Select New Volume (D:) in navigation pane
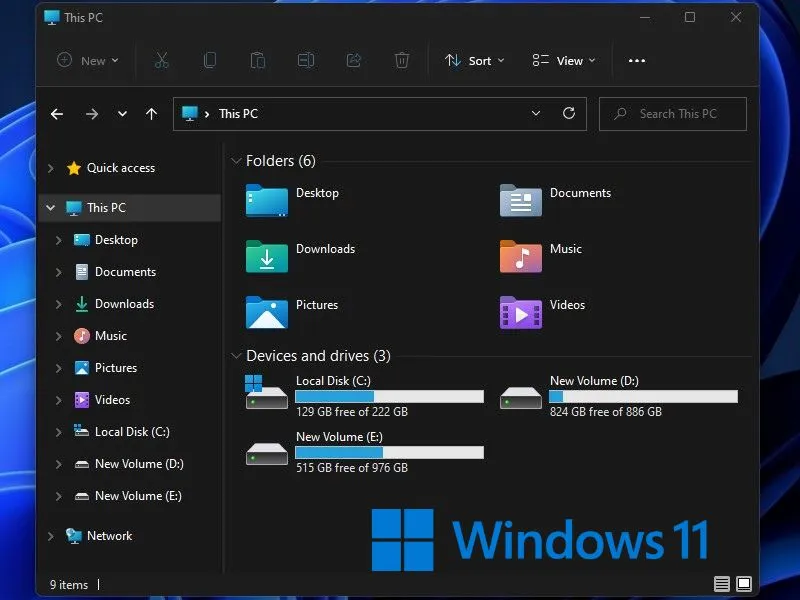Viewport: 800px width, 600px height. tap(139, 464)
